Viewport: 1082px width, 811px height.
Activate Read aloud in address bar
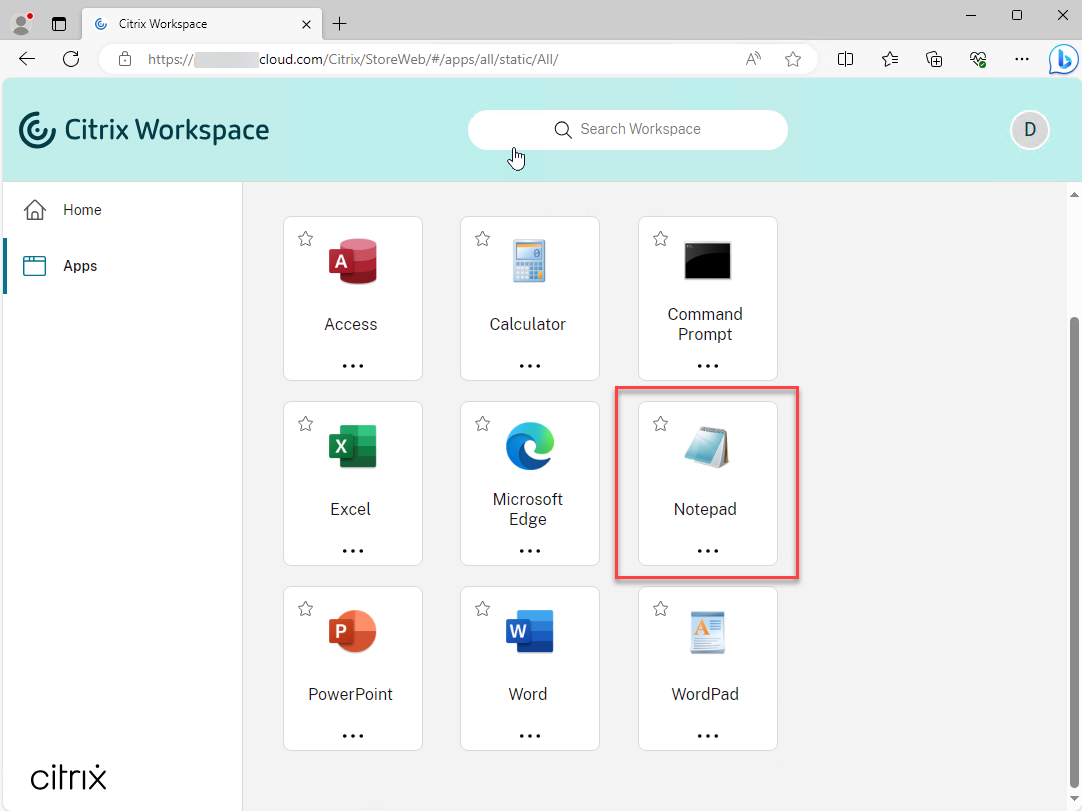754,59
